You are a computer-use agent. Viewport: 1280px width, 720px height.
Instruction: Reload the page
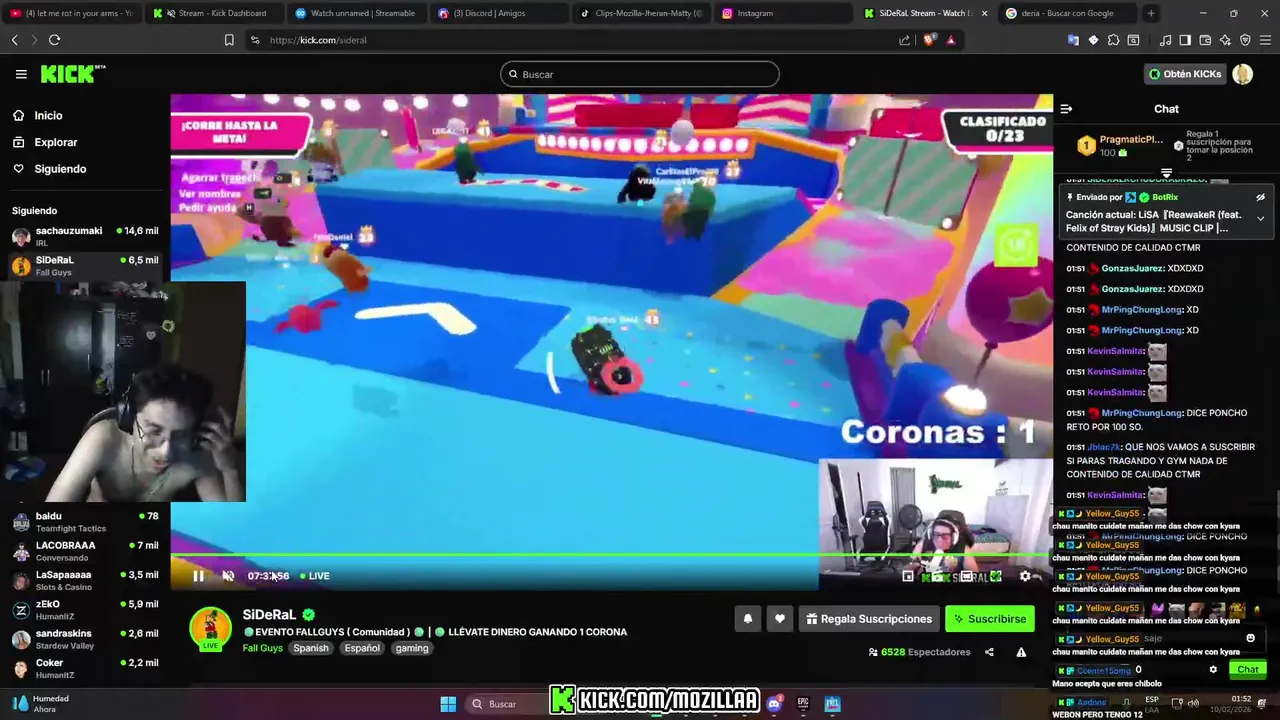54,40
